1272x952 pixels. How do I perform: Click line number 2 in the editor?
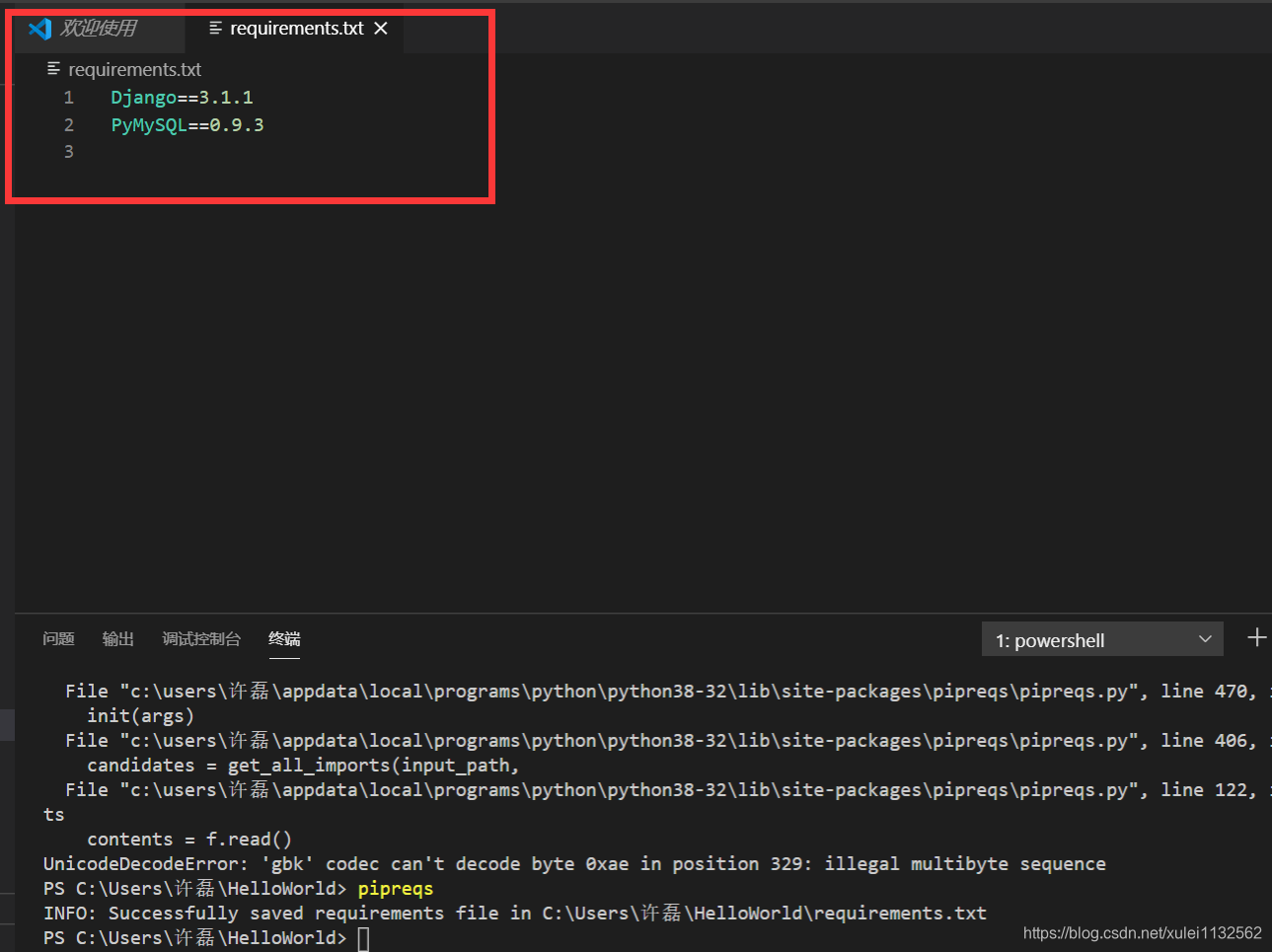pos(69,125)
